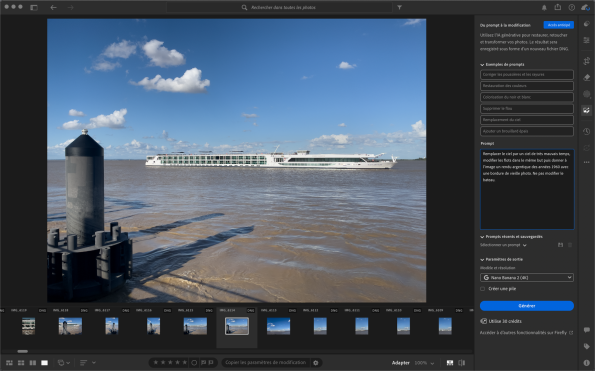Choose Supprimer le flou example prompt
595x371 pixels.
pyautogui.click(x=527, y=108)
